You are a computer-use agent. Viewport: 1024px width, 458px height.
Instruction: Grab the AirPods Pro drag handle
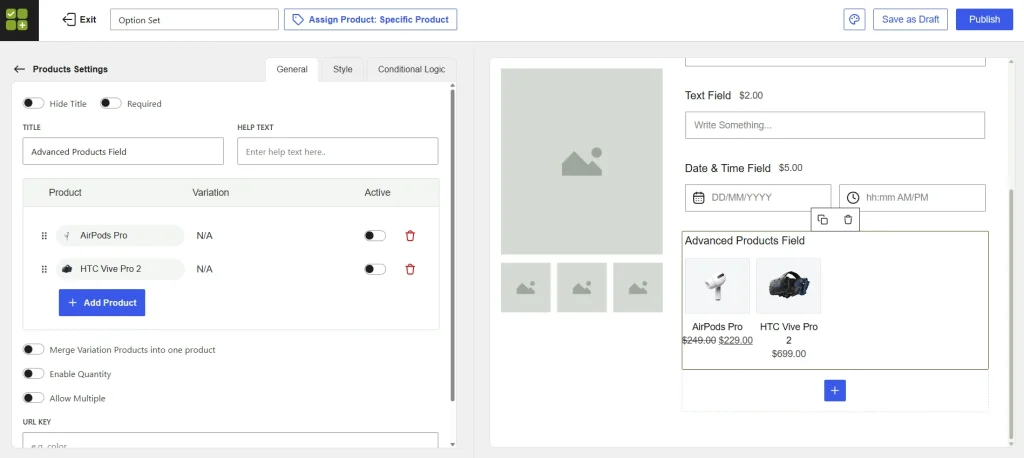[x=44, y=236]
